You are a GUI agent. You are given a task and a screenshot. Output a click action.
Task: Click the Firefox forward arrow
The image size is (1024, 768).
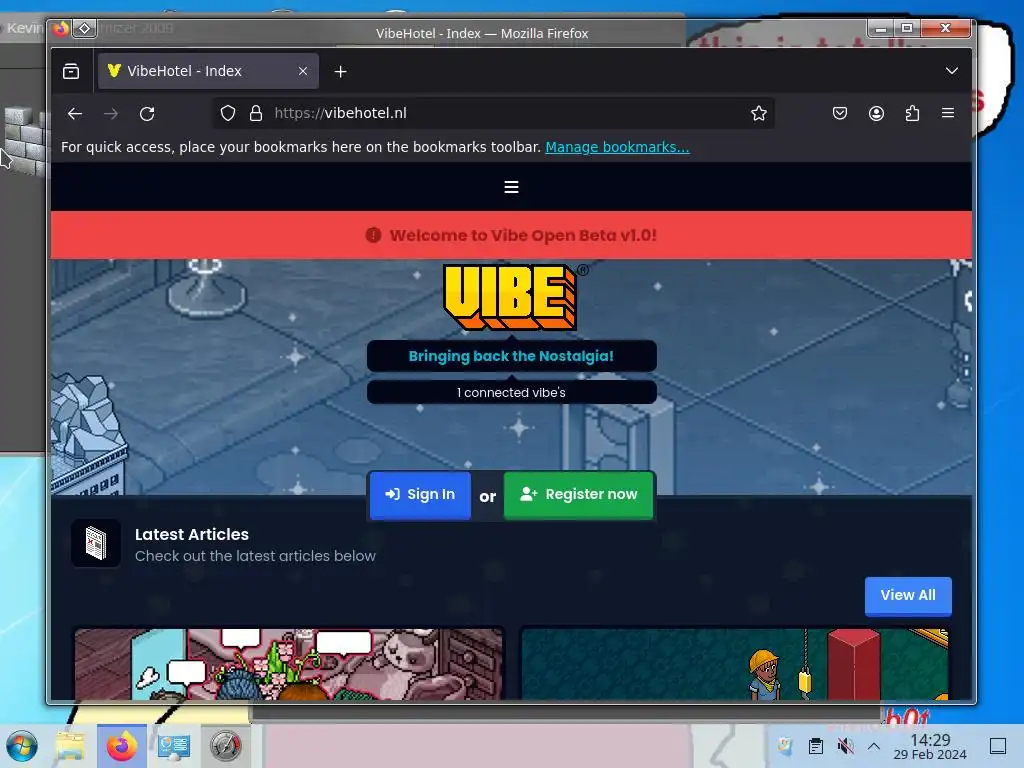(111, 114)
